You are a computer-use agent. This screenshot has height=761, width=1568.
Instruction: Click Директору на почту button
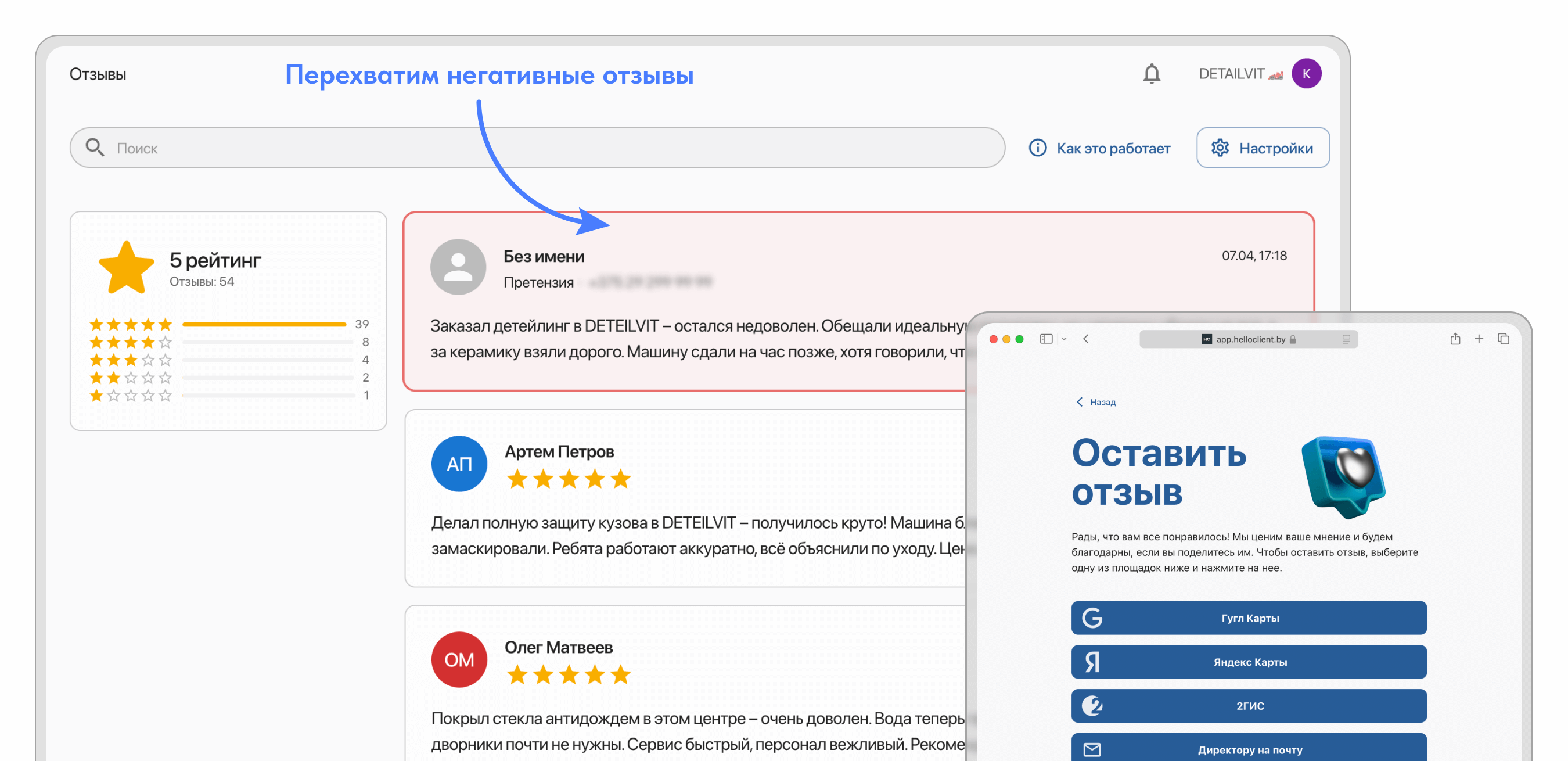coord(1249,749)
